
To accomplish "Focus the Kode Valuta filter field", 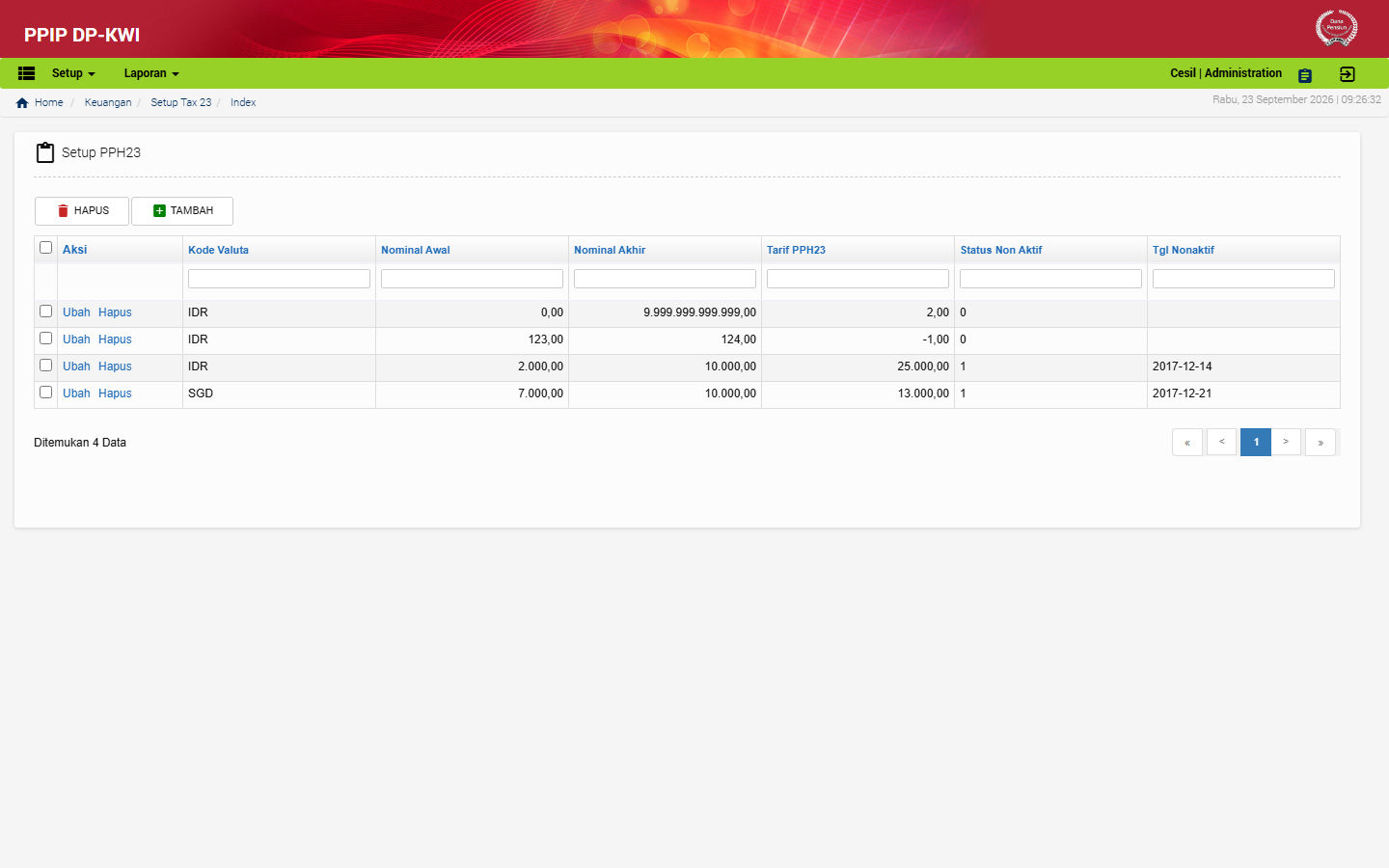I will [279, 279].
